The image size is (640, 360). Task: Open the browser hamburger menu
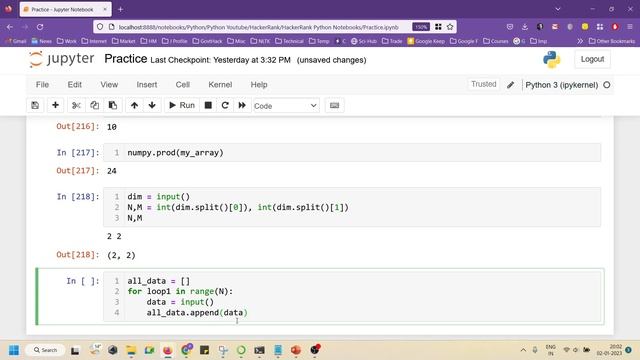(x=630, y=27)
